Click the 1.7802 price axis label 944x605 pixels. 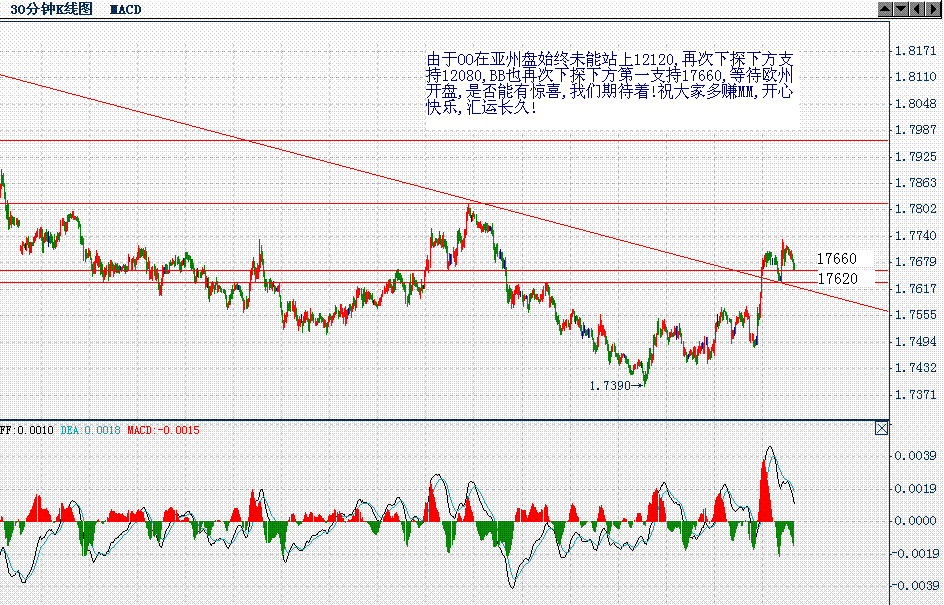(x=915, y=209)
